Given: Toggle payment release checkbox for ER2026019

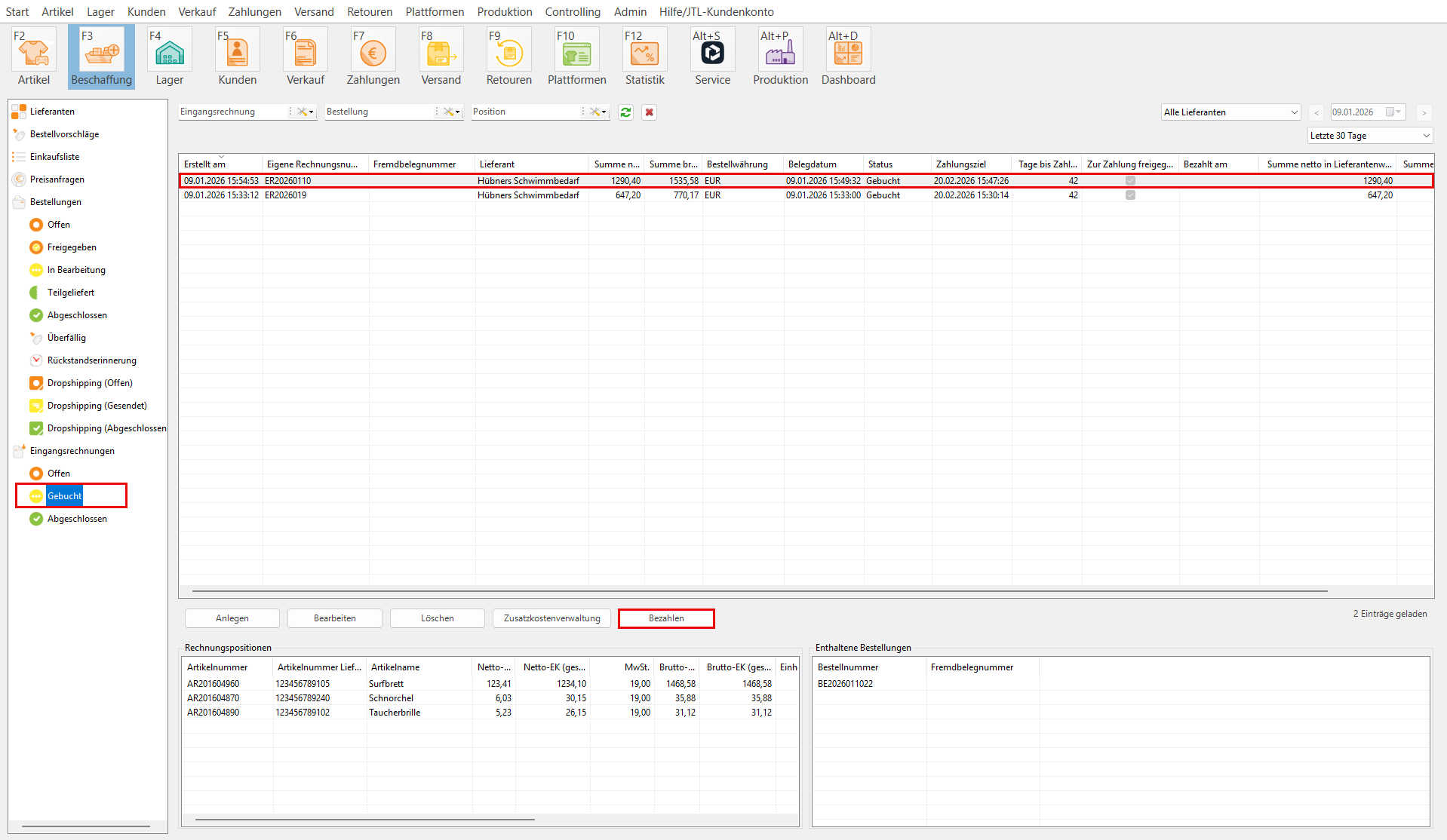Looking at the screenshot, I should pyautogui.click(x=1130, y=195).
